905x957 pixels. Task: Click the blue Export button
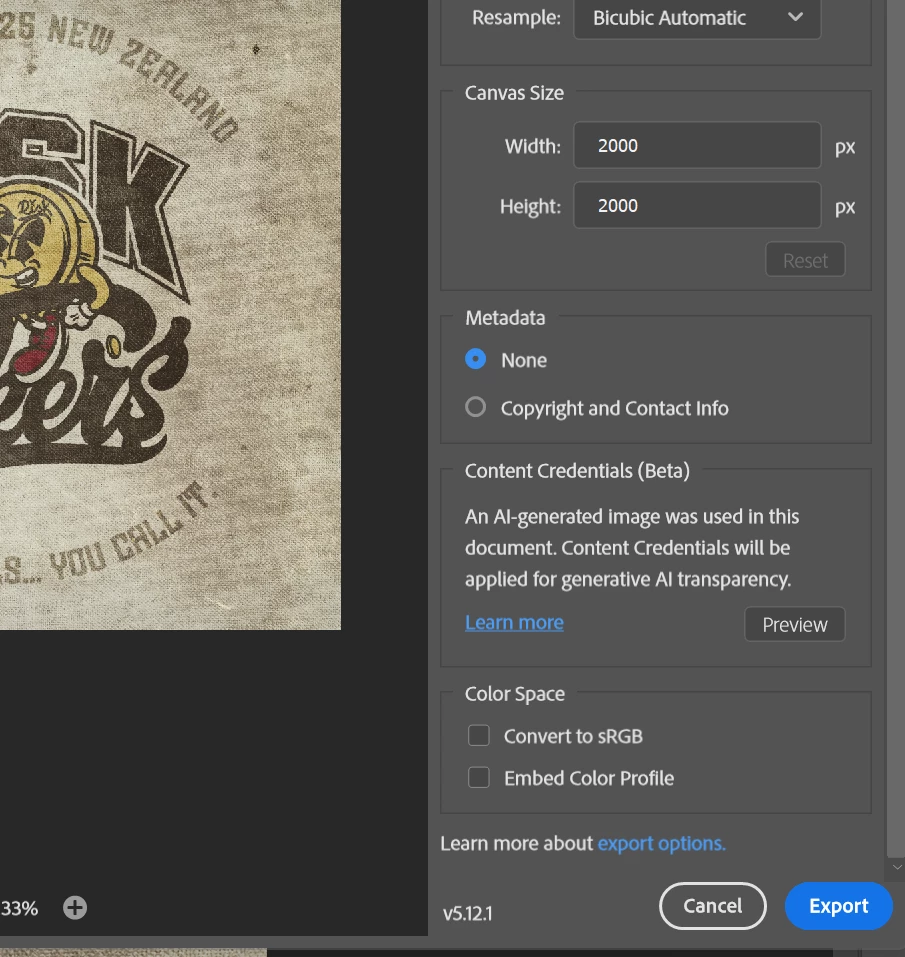pos(838,906)
